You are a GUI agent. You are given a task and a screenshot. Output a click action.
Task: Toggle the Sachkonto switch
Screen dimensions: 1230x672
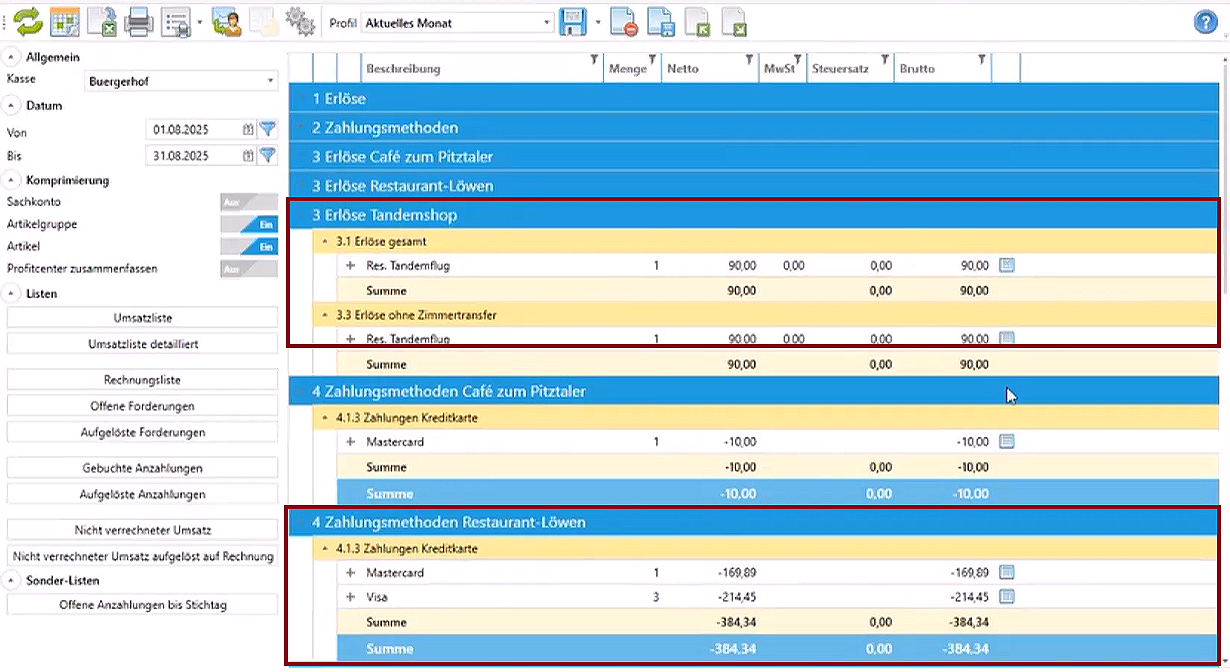(249, 202)
